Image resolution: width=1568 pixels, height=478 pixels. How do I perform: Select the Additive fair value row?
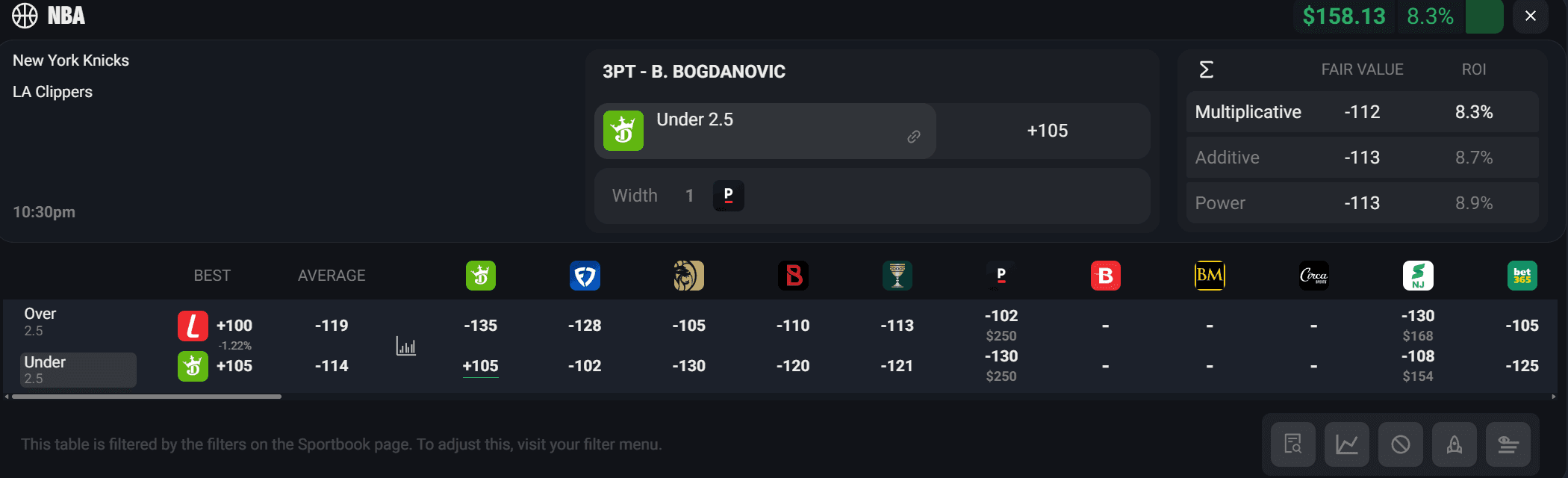tap(1360, 157)
